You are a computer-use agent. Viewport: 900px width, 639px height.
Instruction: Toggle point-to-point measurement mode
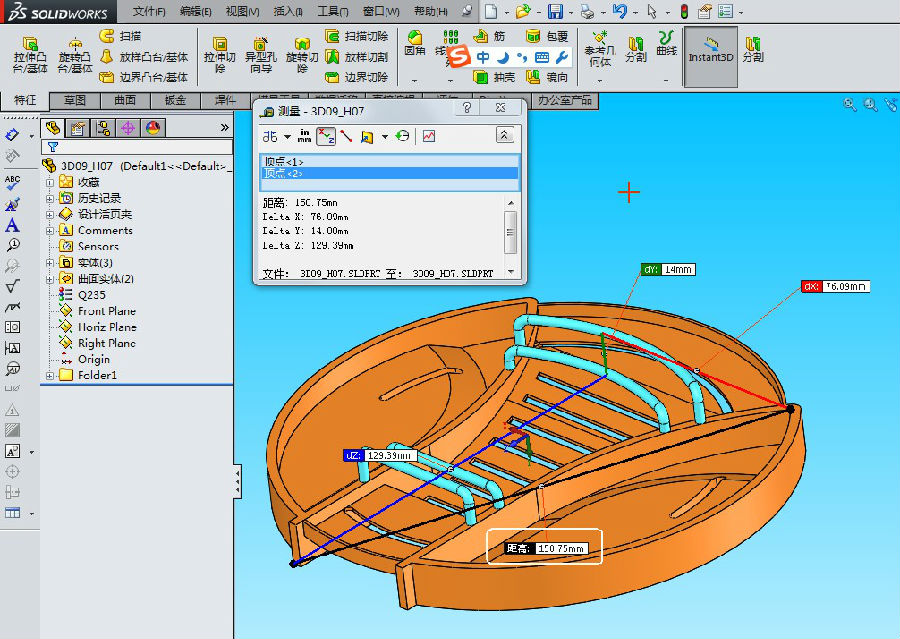click(x=346, y=136)
